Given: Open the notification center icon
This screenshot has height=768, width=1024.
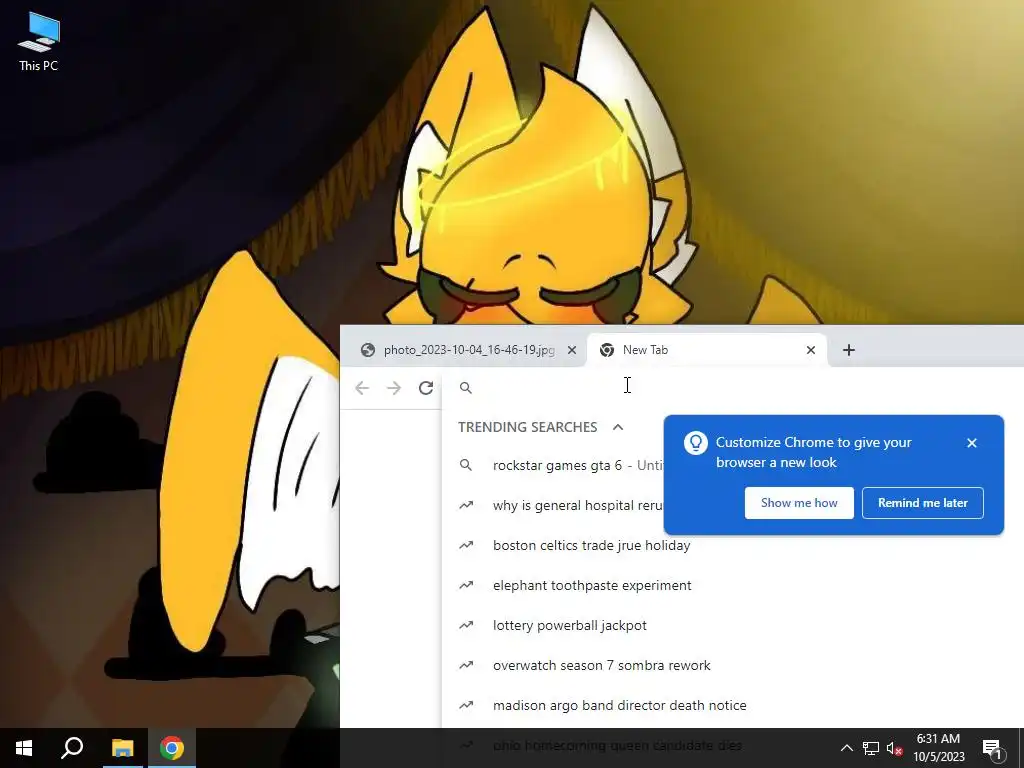Looking at the screenshot, I should [x=992, y=748].
